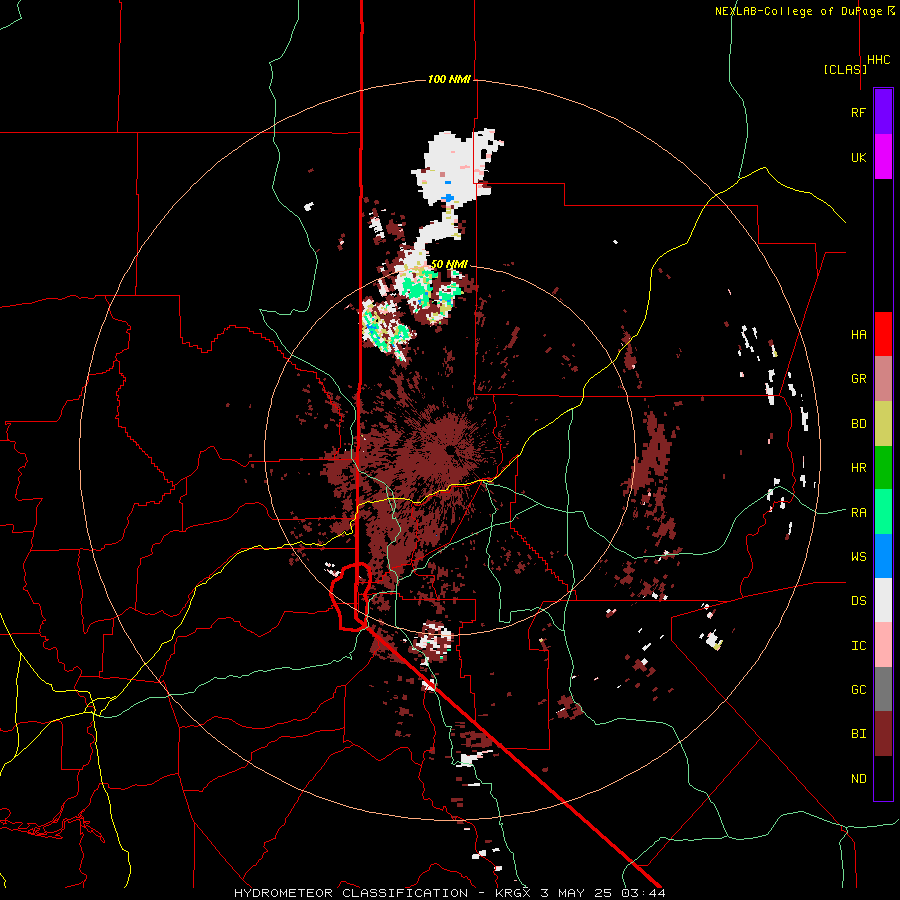Select the IC pink legend swatch

883,645
